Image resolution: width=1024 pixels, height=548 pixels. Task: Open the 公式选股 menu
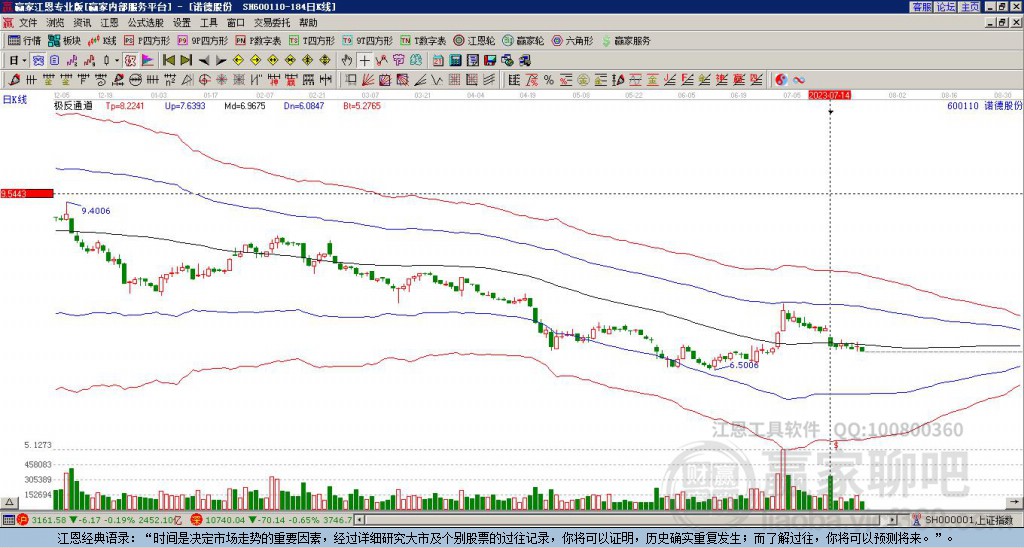(x=146, y=23)
